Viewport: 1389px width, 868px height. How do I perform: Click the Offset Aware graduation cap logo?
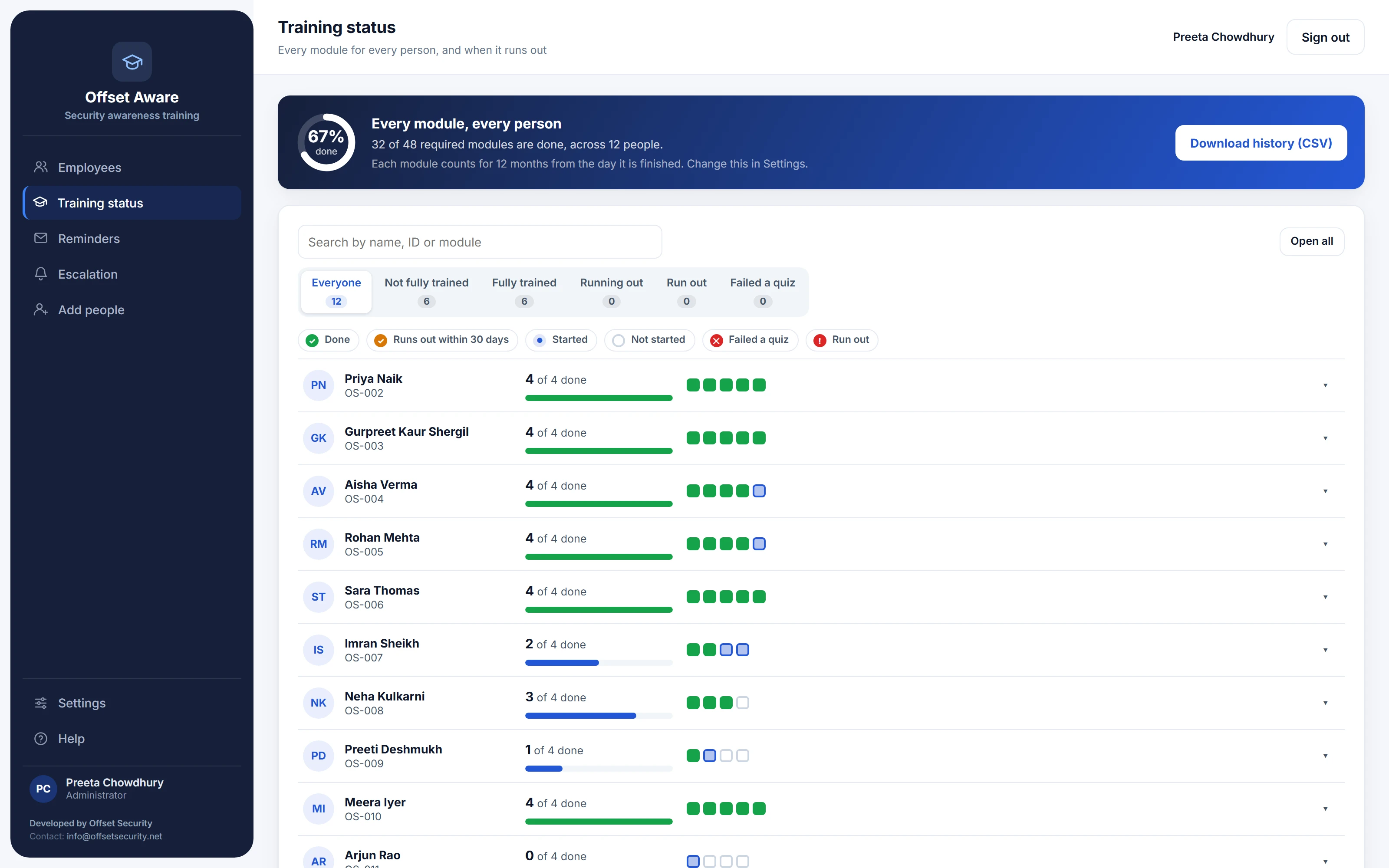[132, 62]
